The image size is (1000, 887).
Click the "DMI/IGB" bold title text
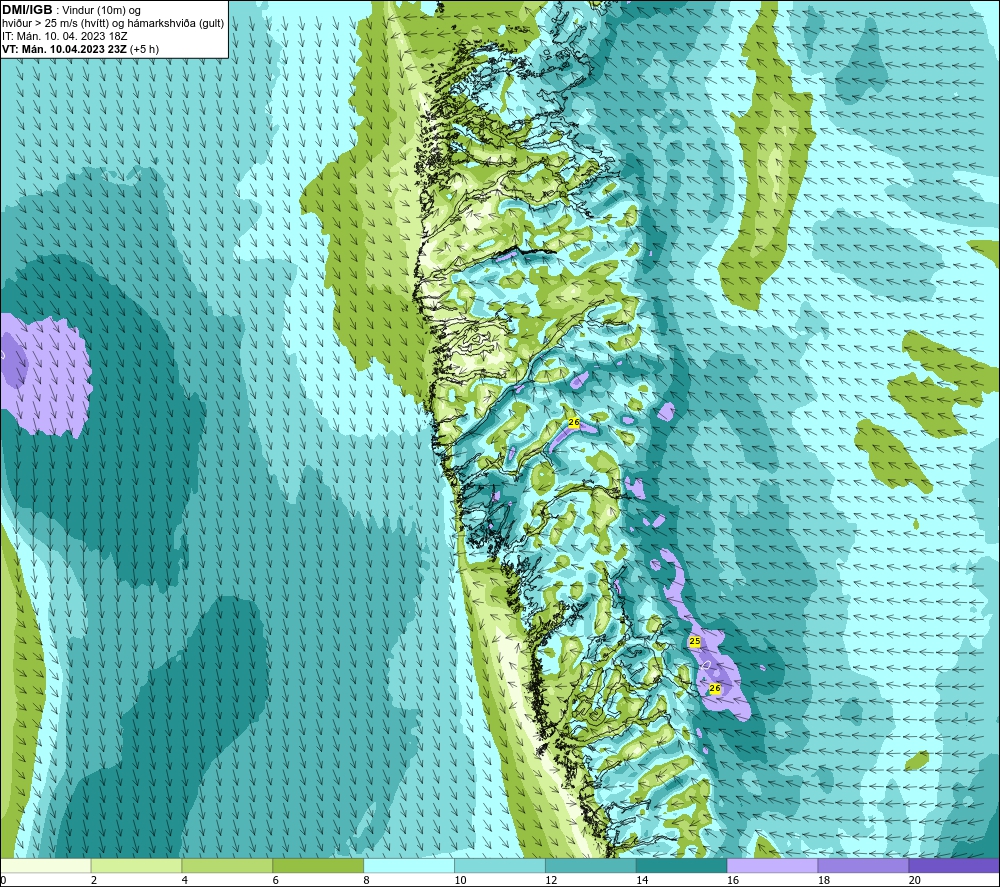point(27,10)
